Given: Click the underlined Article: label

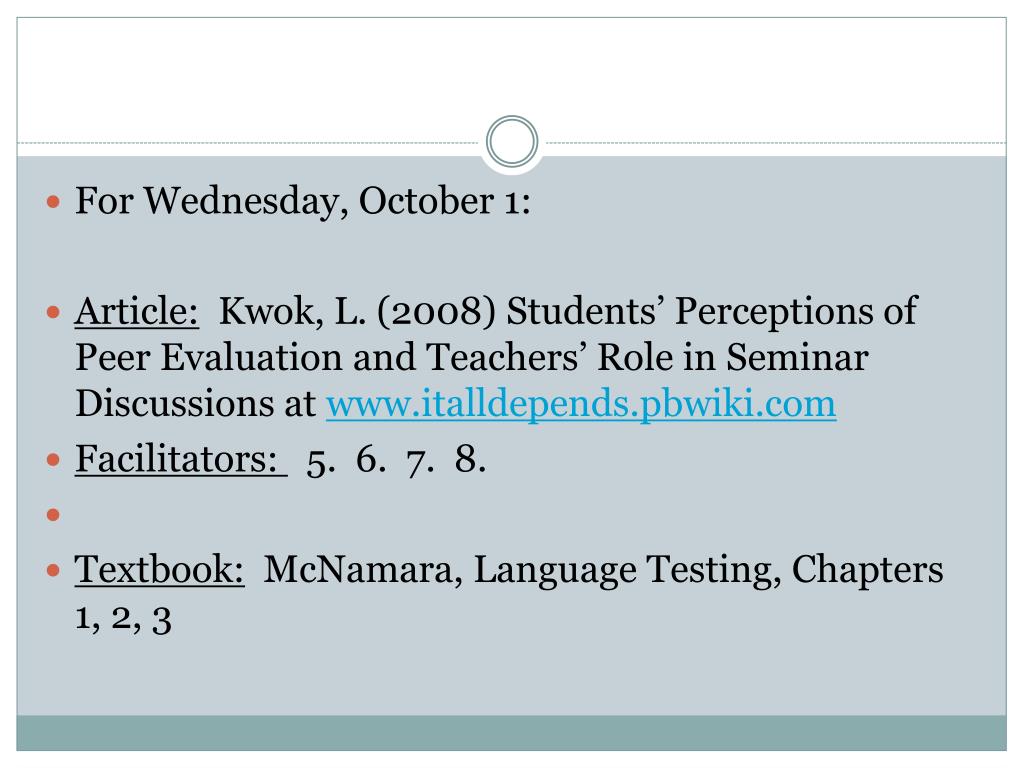Looking at the screenshot, I should [136, 311].
